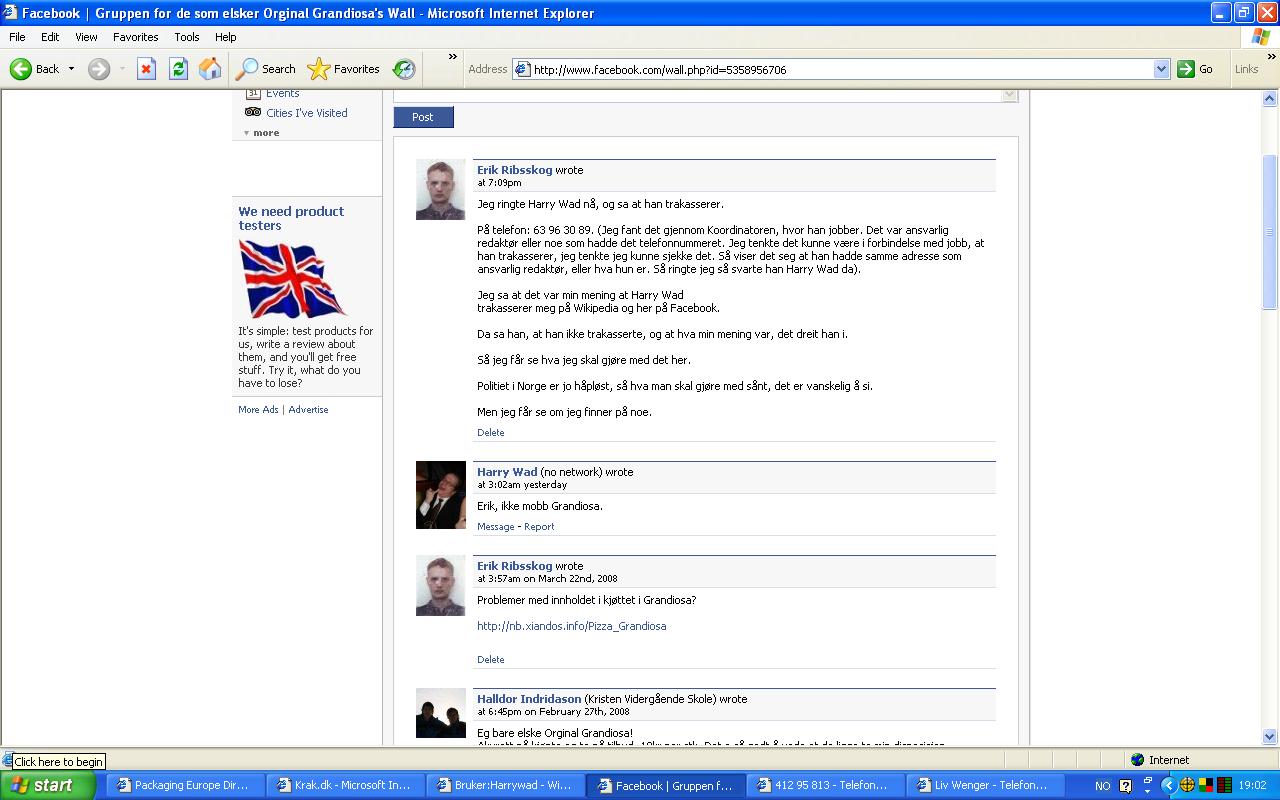Stop page loading with the red X icon
This screenshot has height=800, width=1280.
point(146,69)
